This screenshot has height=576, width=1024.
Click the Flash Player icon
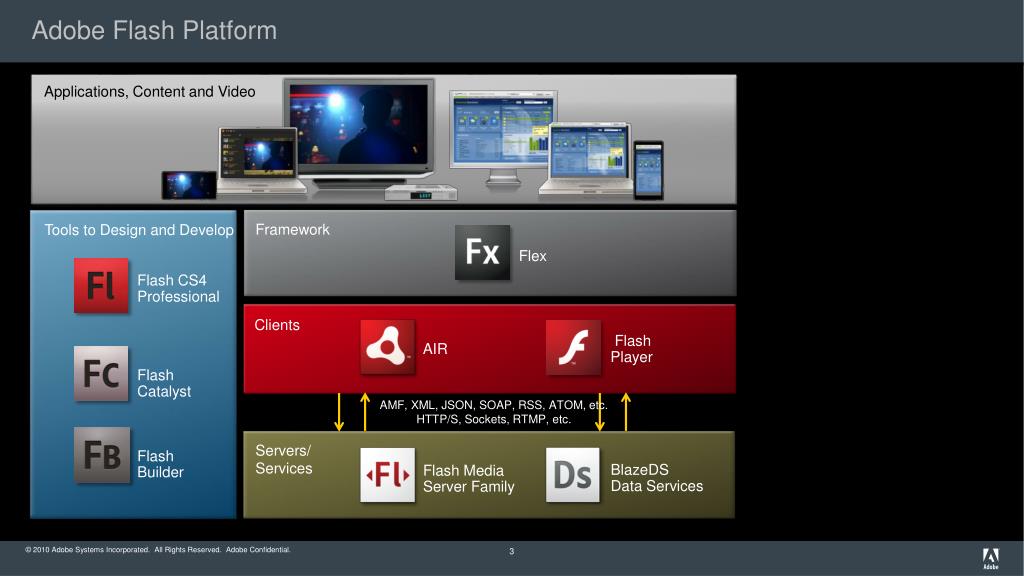coord(573,347)
